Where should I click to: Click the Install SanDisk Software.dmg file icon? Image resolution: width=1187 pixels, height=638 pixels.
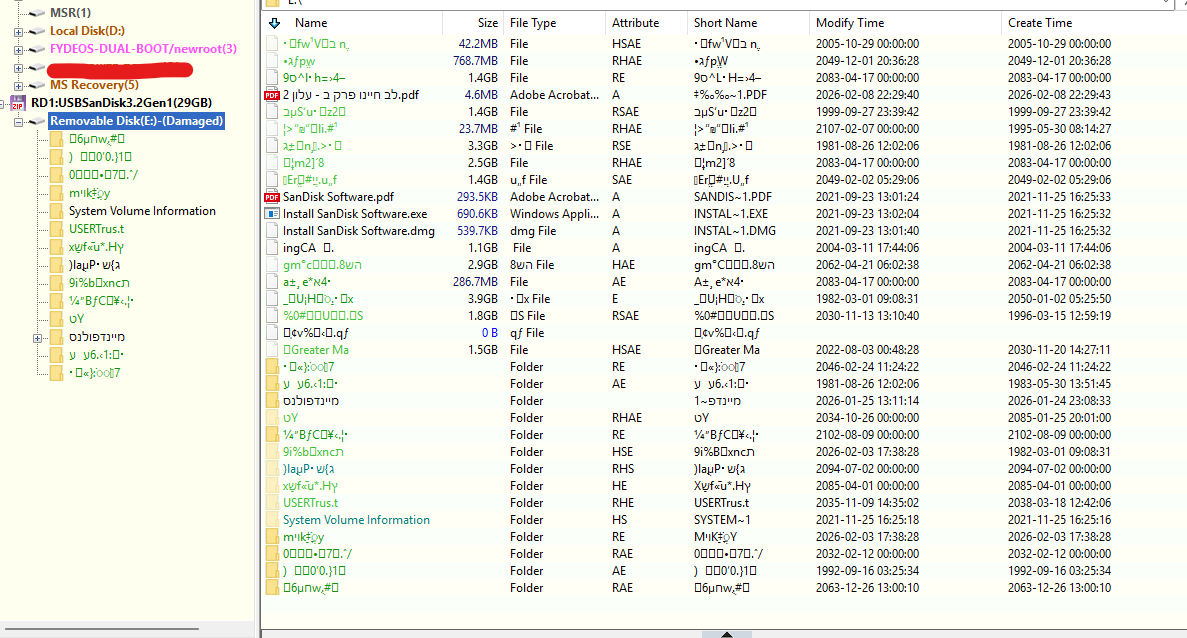(x=272, y=231)
